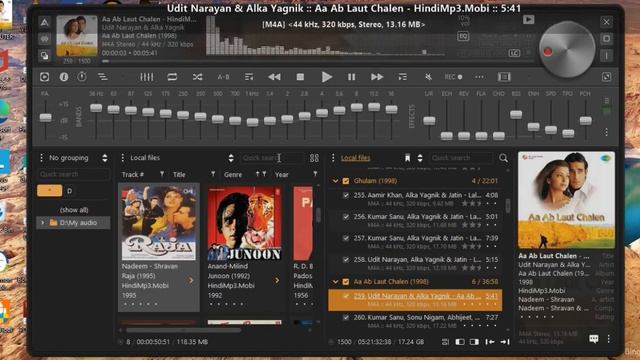This screenshot has width=640, height=360.
Task: Open No grouping panel options dots
Action: point(41,158)
